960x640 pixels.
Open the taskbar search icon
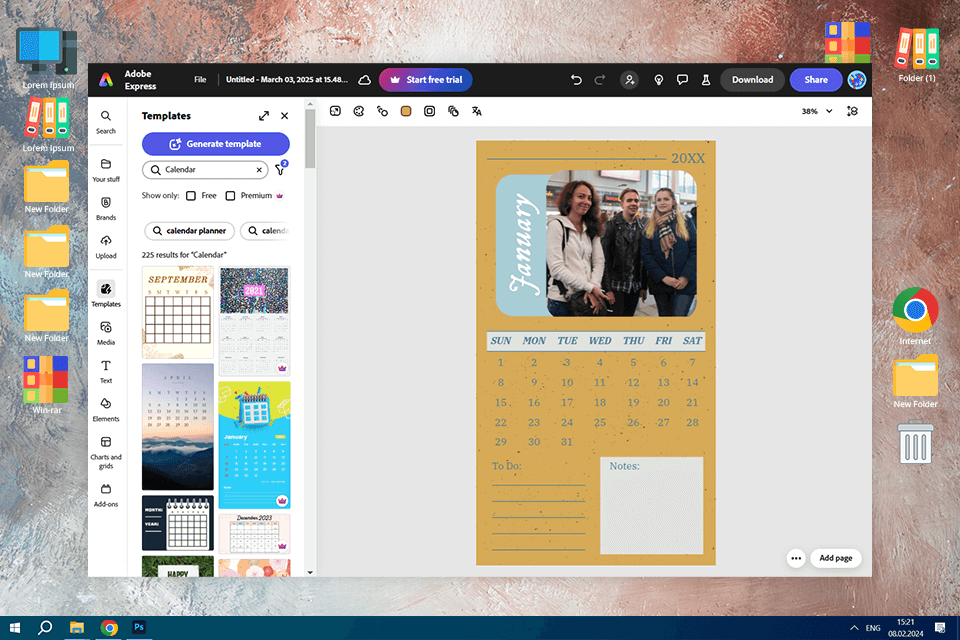pyautogui.click(x=45, y=628)
